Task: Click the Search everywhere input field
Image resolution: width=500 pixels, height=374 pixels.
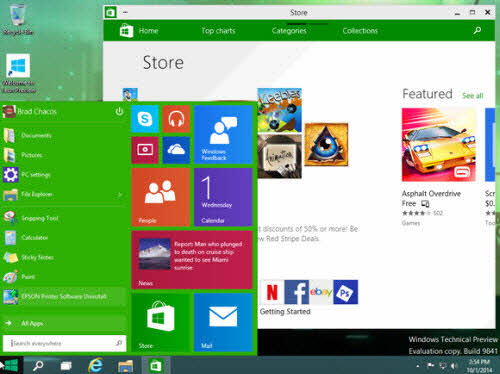Action: (64, 343)
